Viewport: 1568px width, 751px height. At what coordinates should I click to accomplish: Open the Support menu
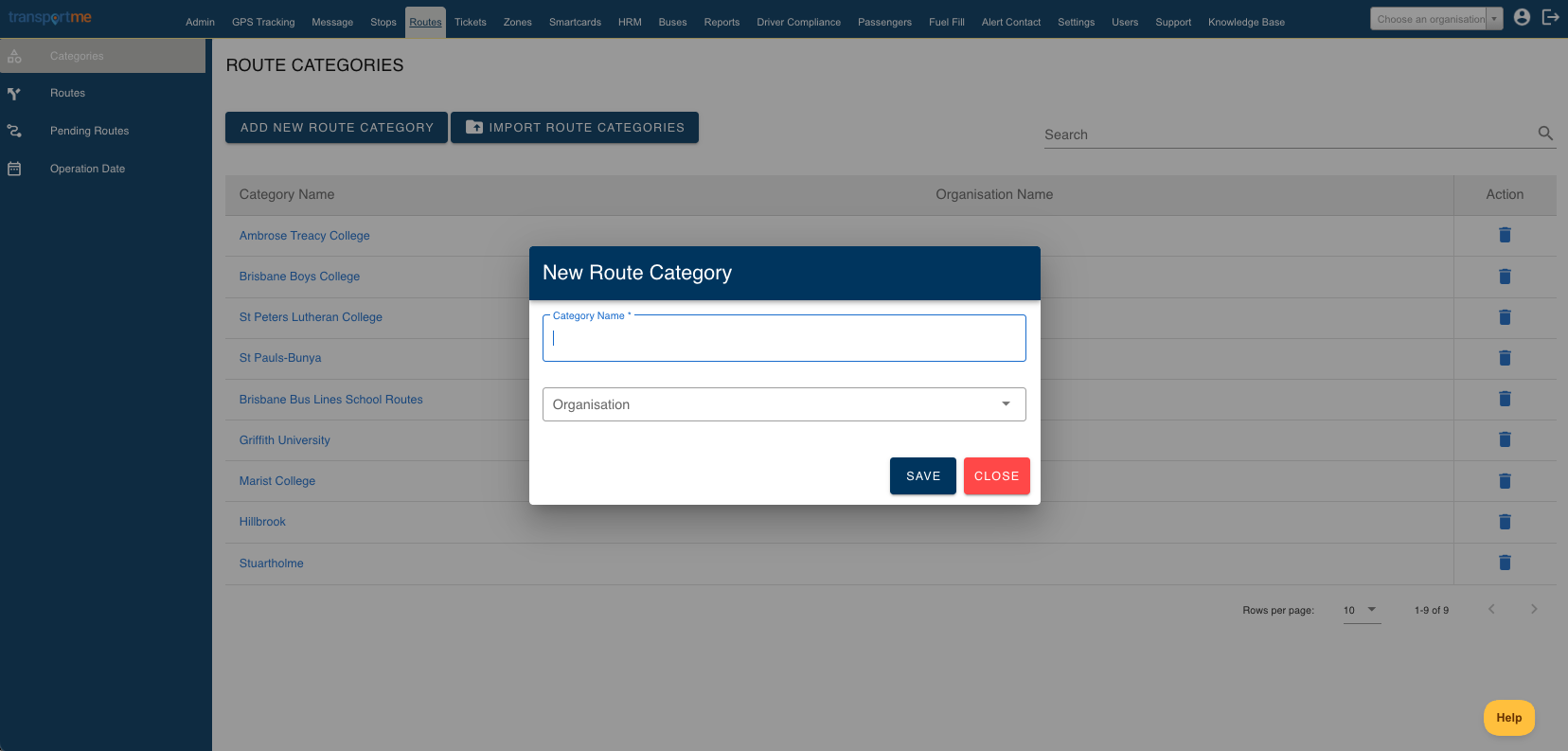pos(1173,22)
